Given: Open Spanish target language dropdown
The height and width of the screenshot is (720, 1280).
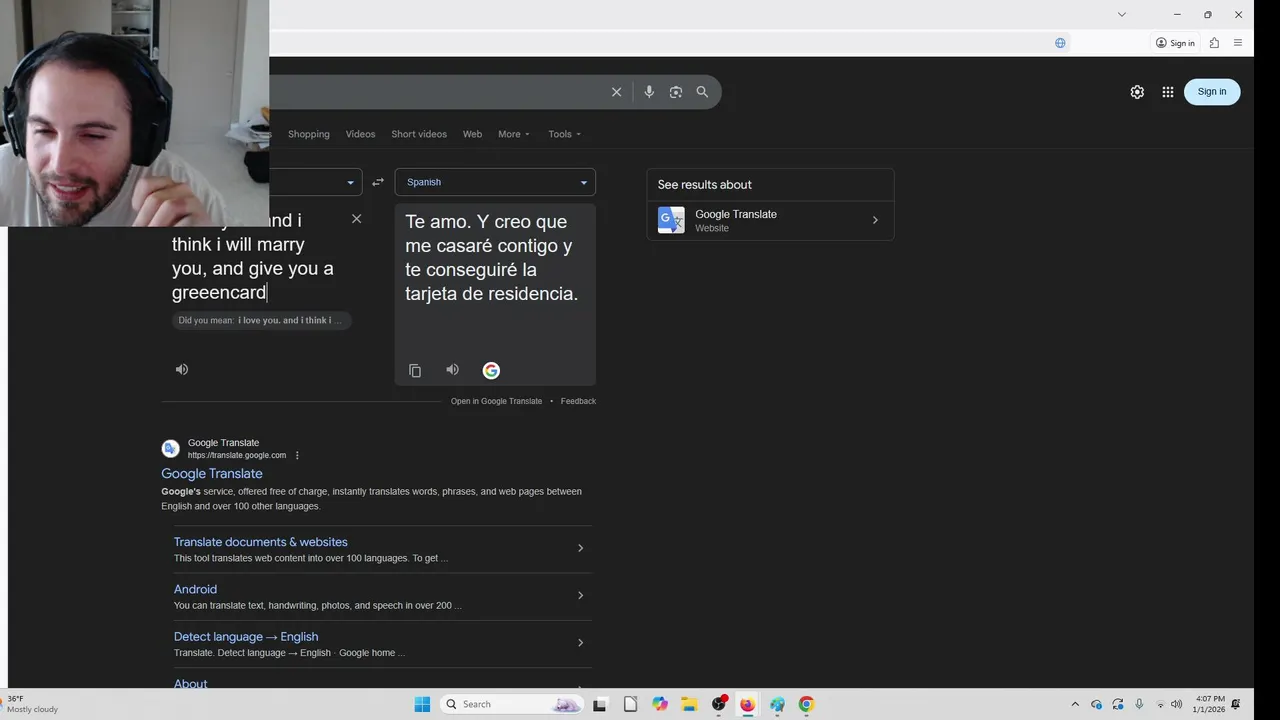Looking at the screenshot, I should [x=495, y=182].
